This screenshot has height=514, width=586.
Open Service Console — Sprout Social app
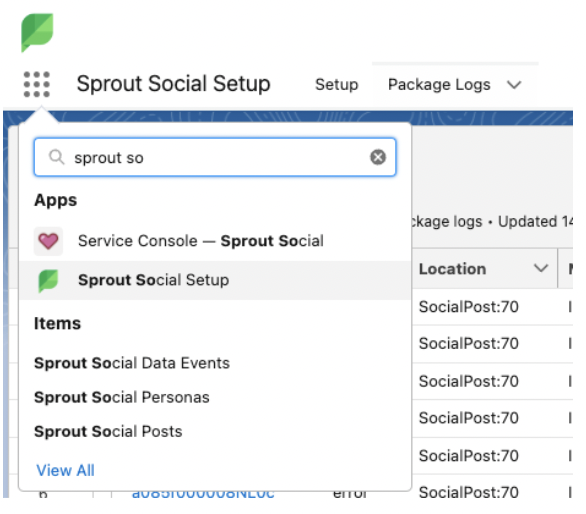(215, 241)
